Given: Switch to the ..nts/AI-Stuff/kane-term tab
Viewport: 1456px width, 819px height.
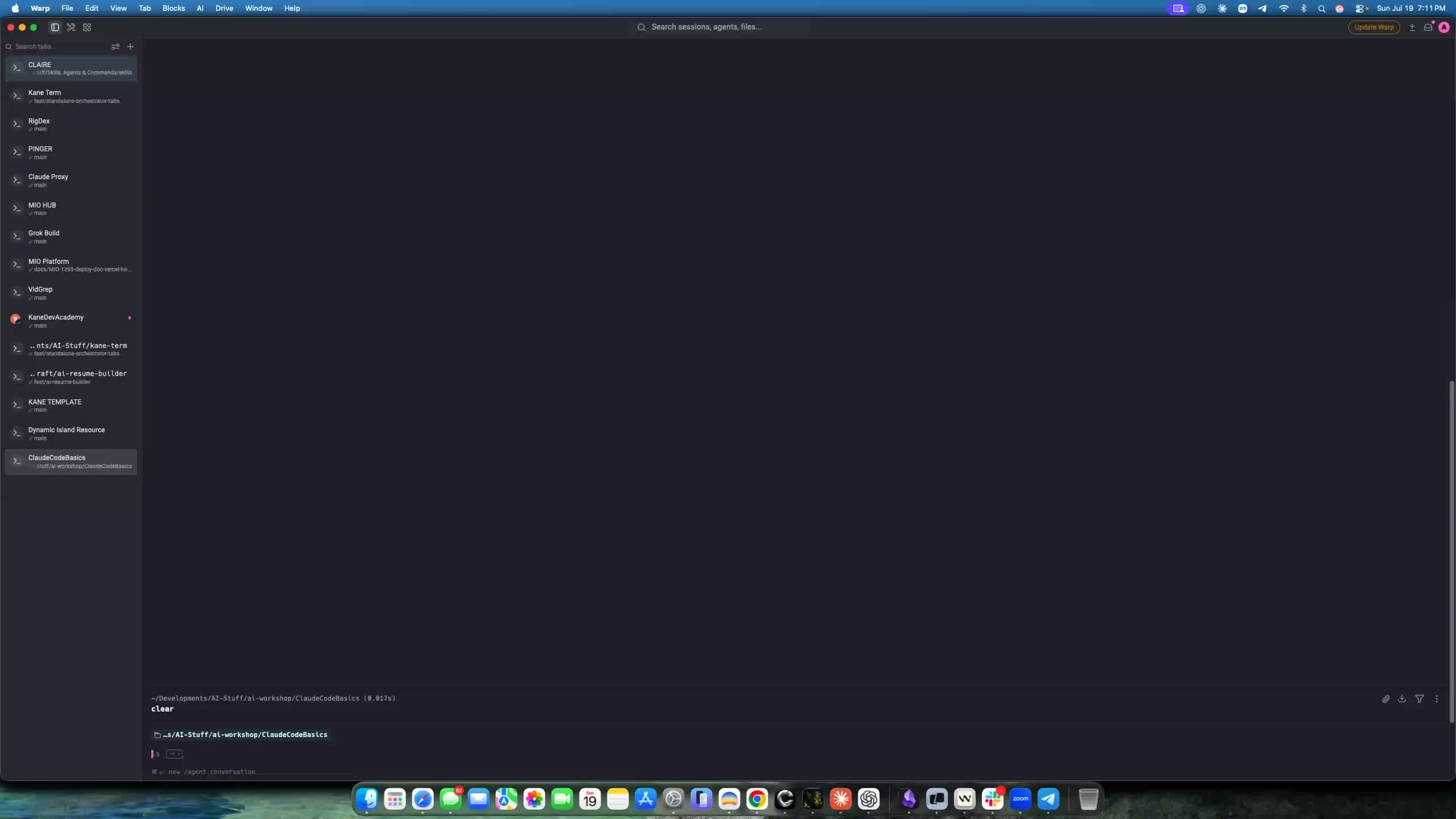Looking at the screenshot, I should pyautogui.click(x=71, y=349).
